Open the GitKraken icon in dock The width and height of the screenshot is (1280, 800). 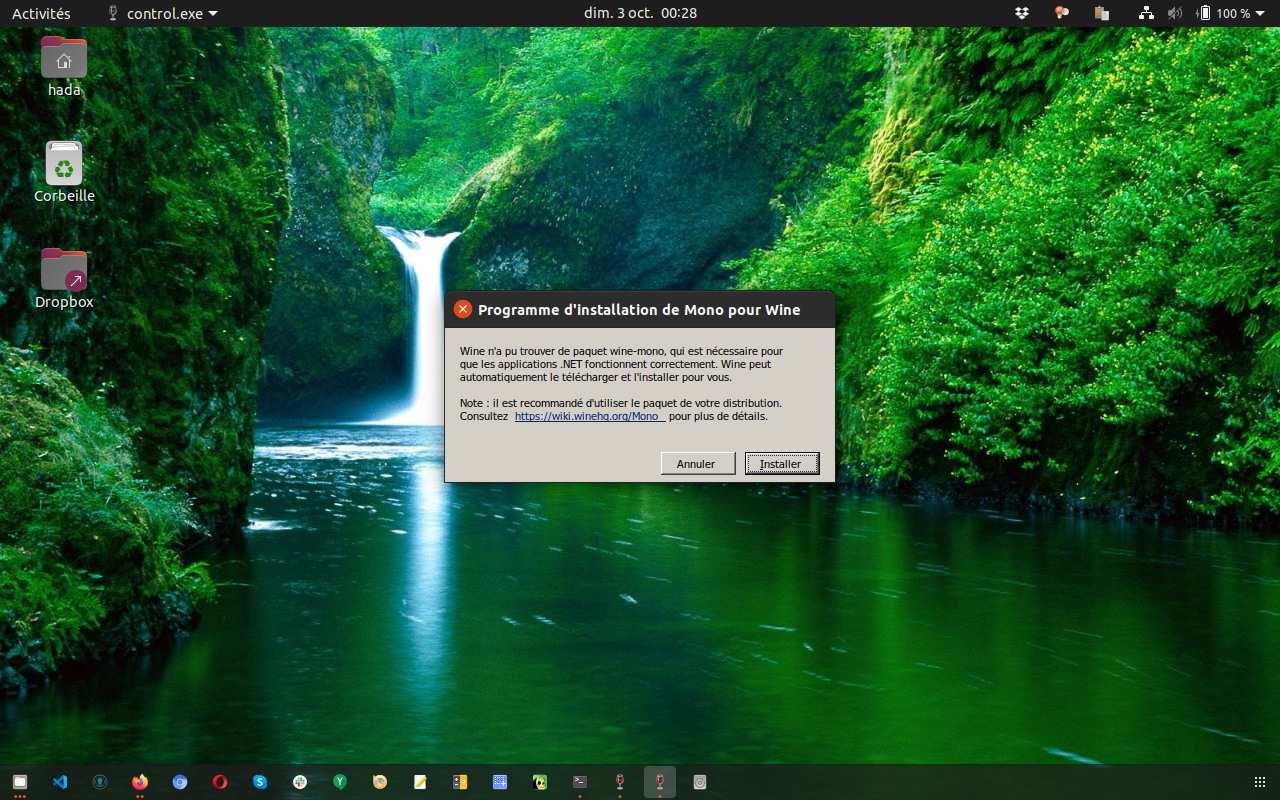(100, 782)
